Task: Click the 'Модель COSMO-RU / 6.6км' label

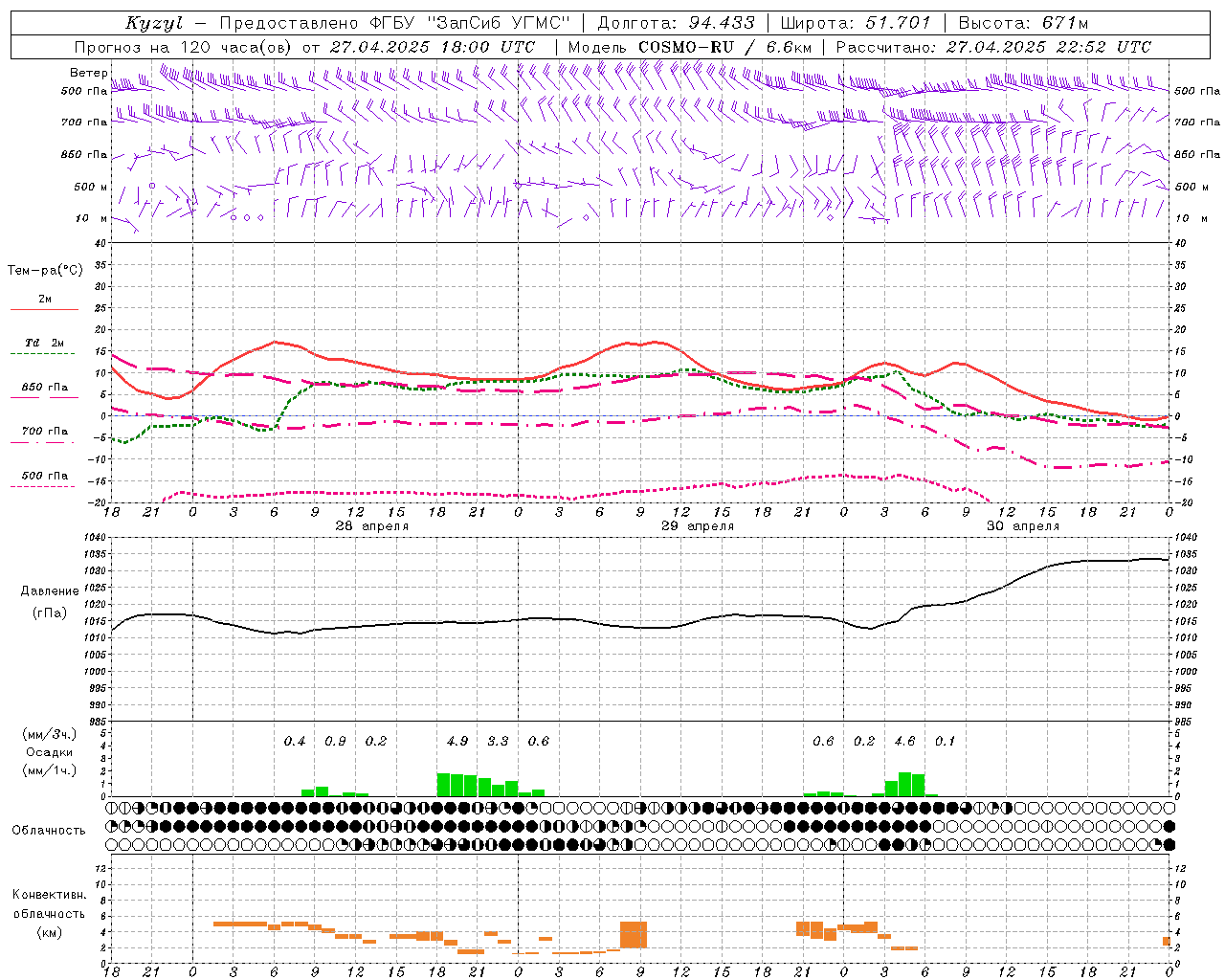Action: [x=690, y=47]
